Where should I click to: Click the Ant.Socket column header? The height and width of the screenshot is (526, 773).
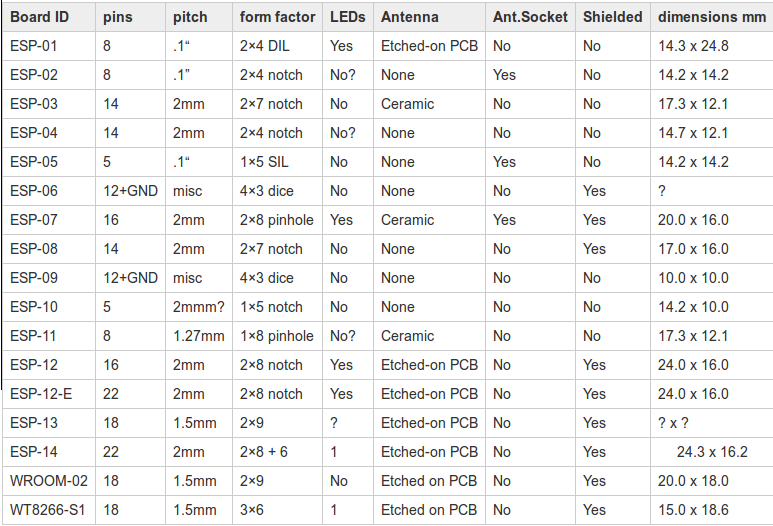click(530, 17)
